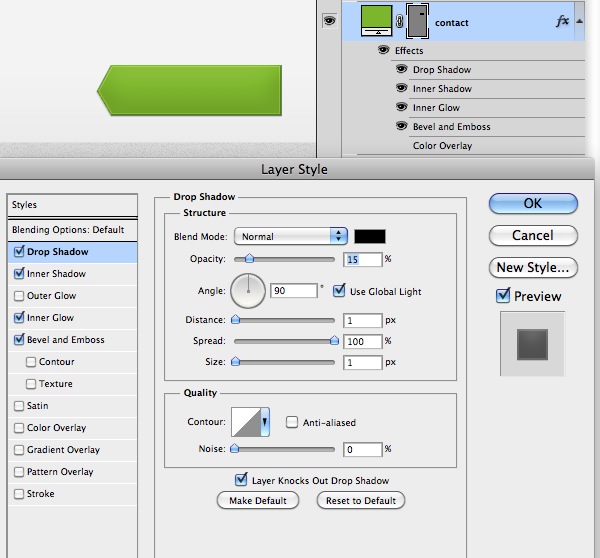This screenshot has width=600, height=558.
Task: Enable the Stroke checkbox
Action: pyautogui.click(x=19, y=494)
